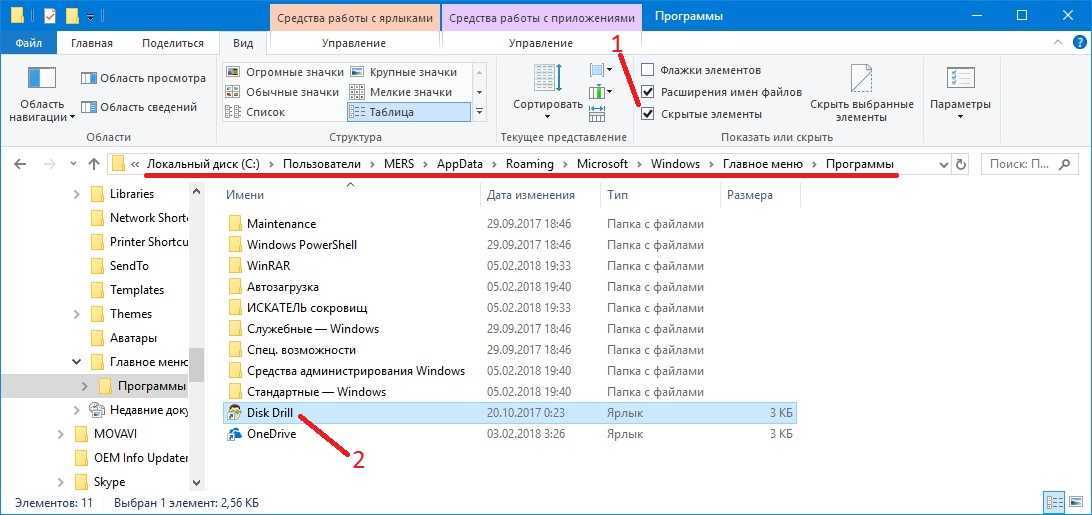The height and width of the screenshot is (515, 1092).
Task: Collapse the ribbon chevron
Action: (1059, 43)
